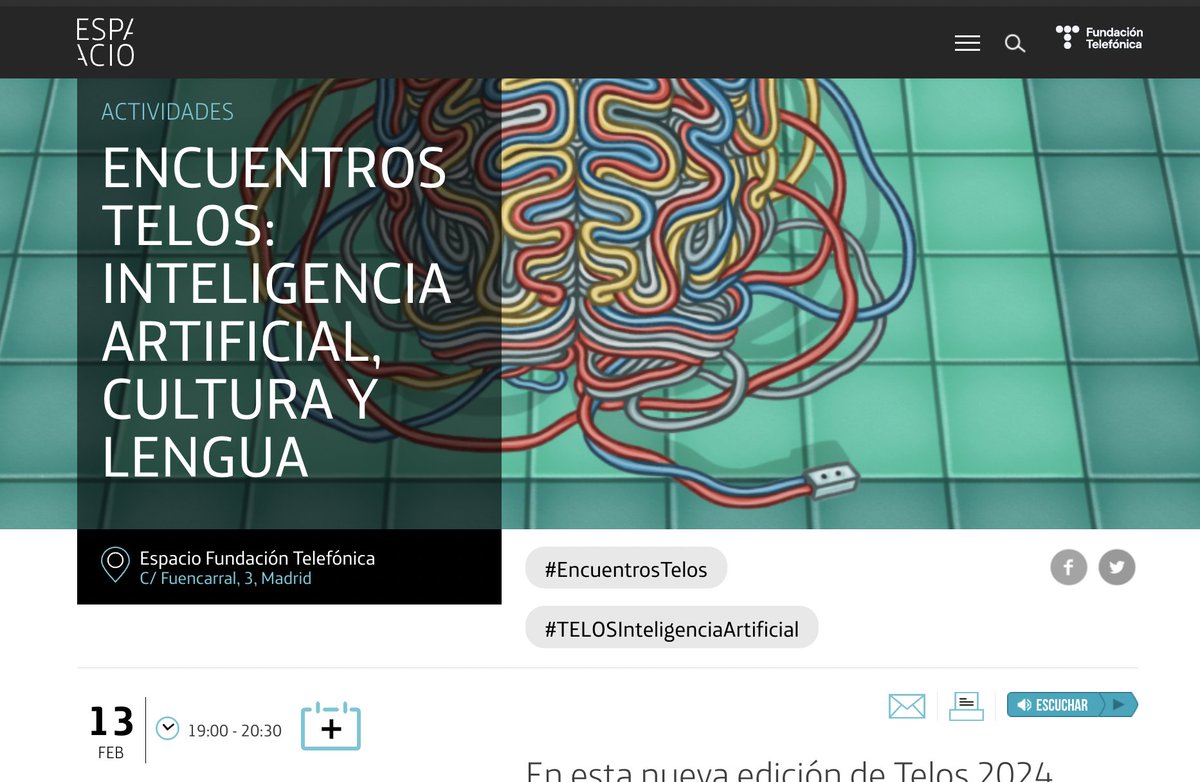1200x782 pixels.
Task: Send the event by email envelope icon
Action: [907, 705]
